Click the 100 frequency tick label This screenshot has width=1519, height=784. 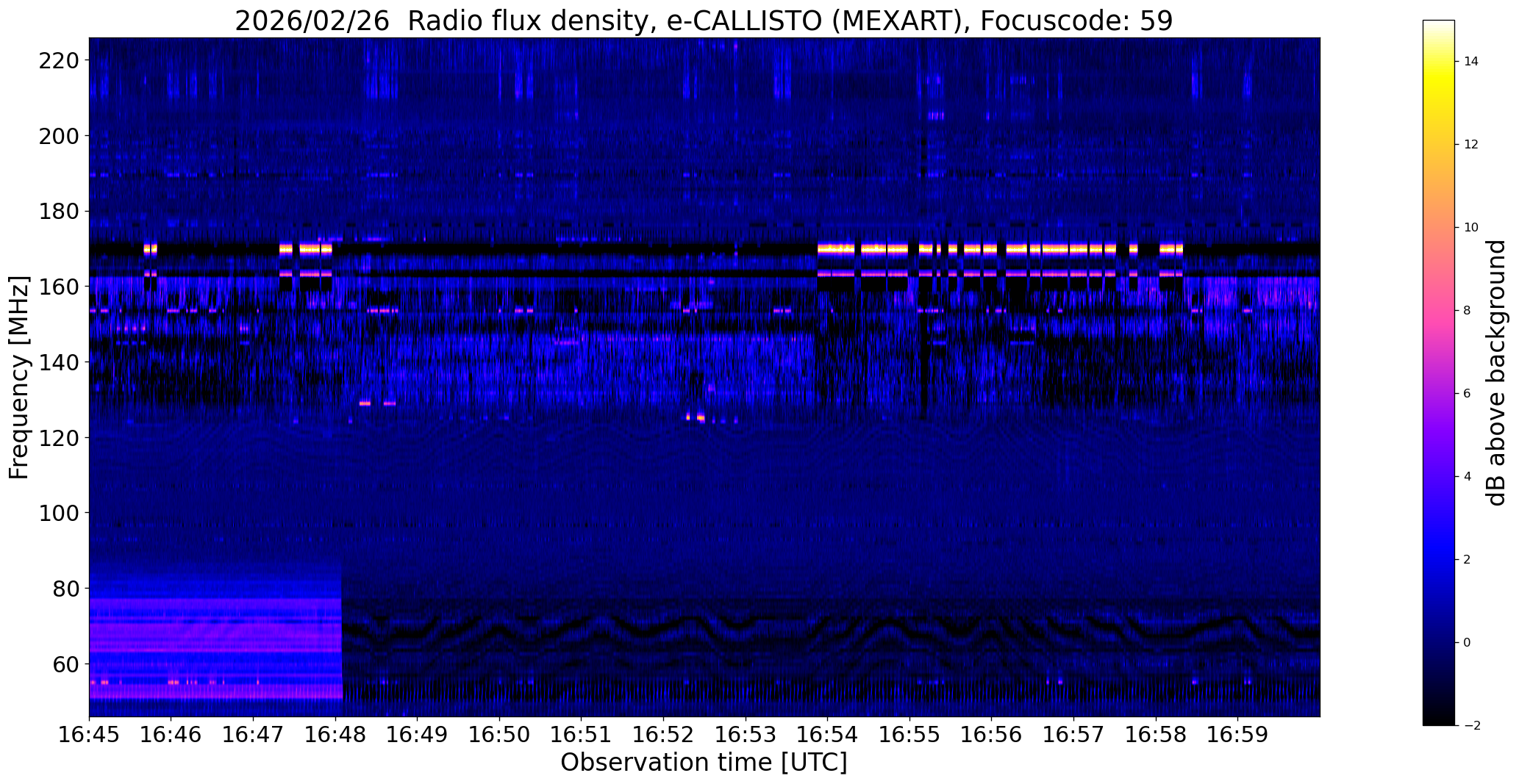(57, 513)
